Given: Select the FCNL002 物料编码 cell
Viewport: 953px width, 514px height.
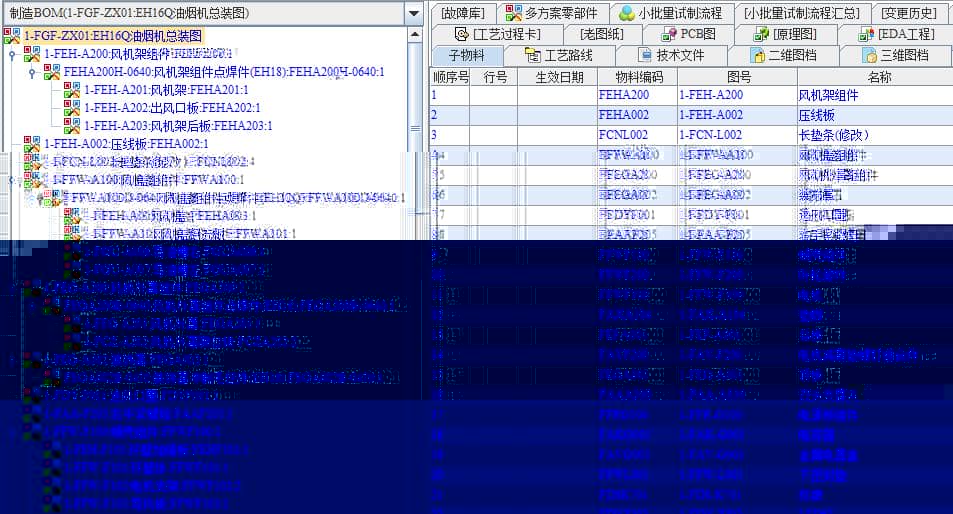Looking at the screenshot, I should point(638,135).
